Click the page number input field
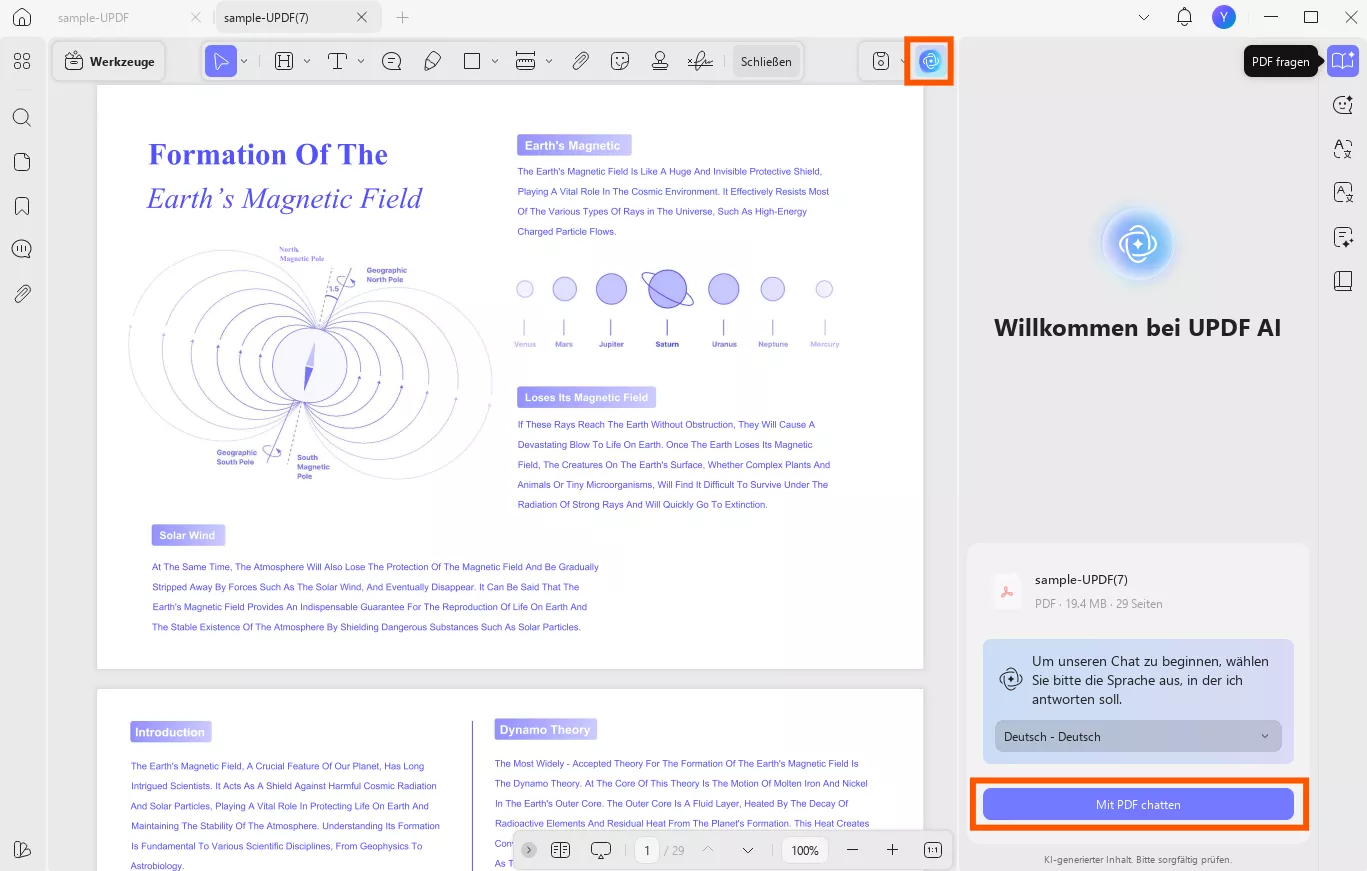1367x871 pixels. click(x=646, y=849)
